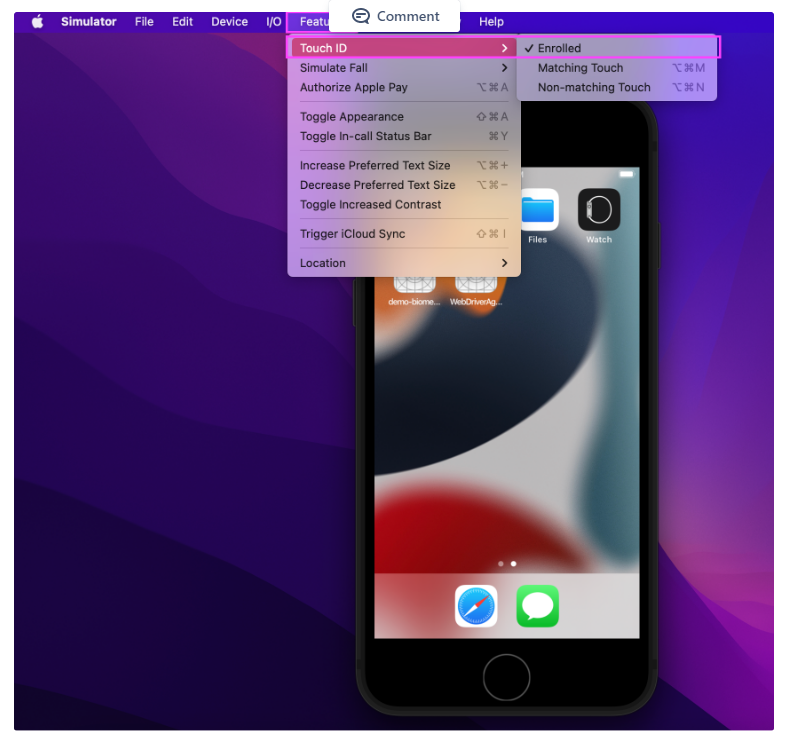Toggle the Enrolled Touch ID option
Image resolution: width=786 pixels, height=742 pixels.
pos(559,48)
